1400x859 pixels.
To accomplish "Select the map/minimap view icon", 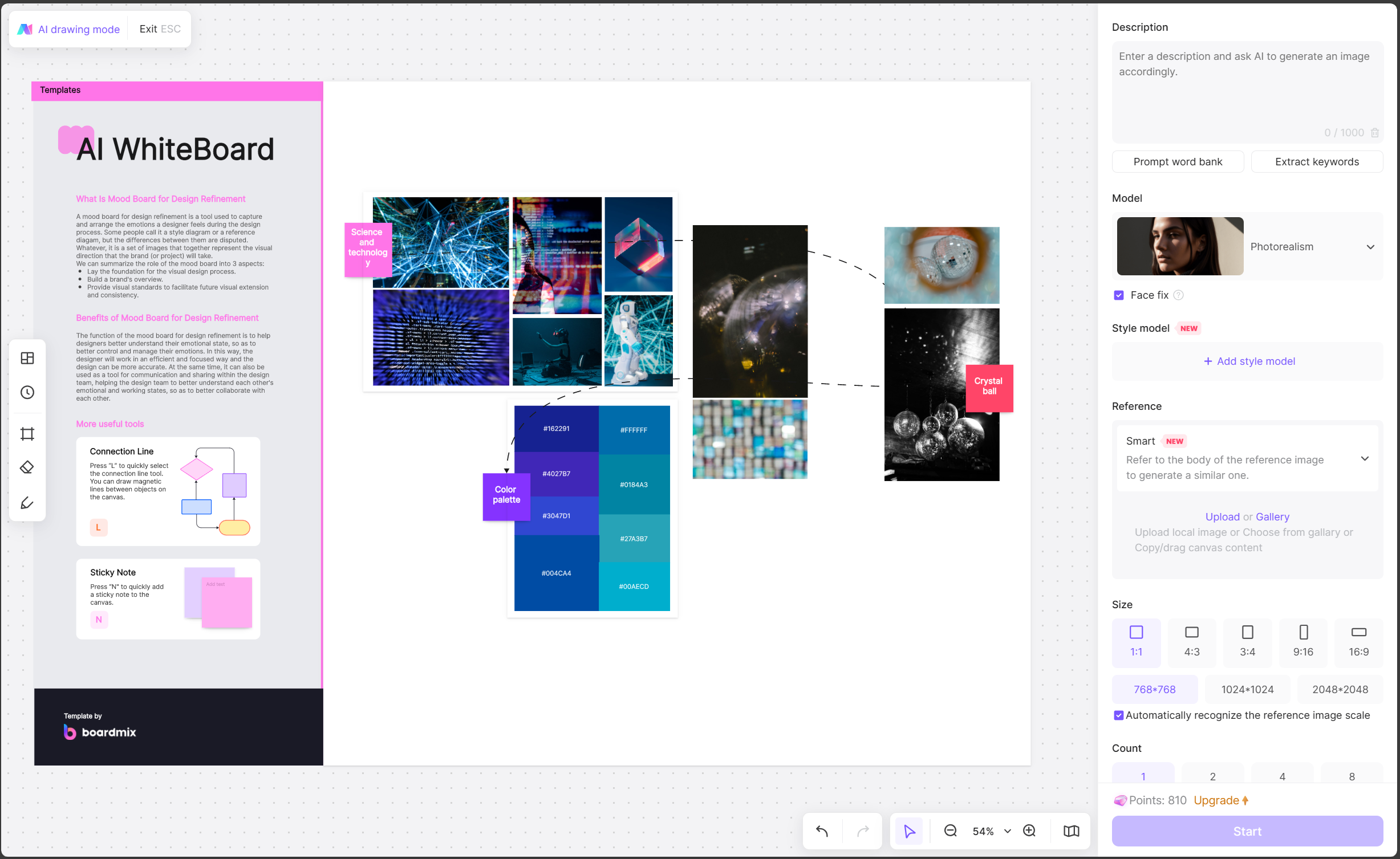I will click(x=1072, y=832).
